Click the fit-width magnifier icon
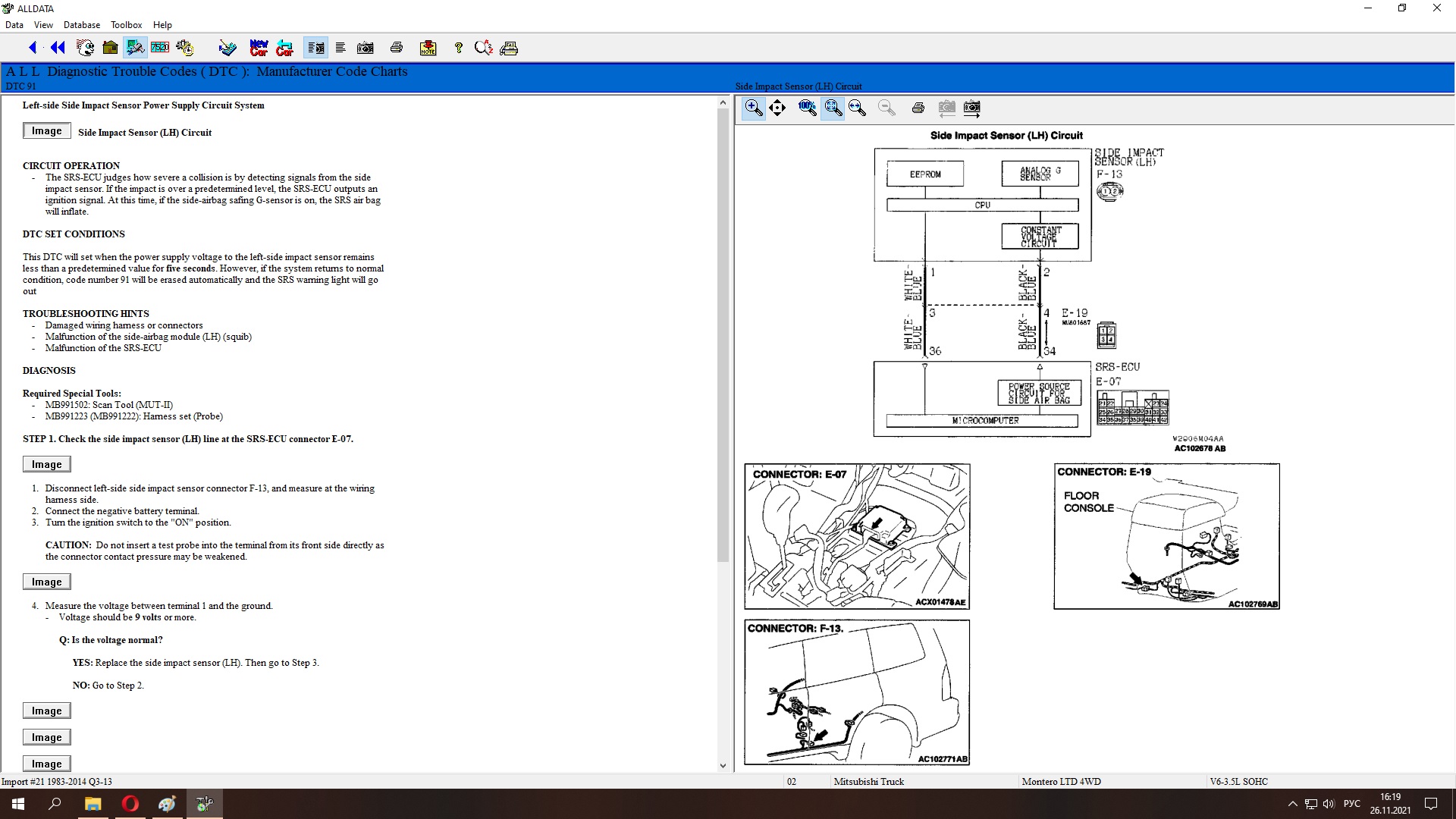The image size is (1456, 819). [x=858, y=108]
